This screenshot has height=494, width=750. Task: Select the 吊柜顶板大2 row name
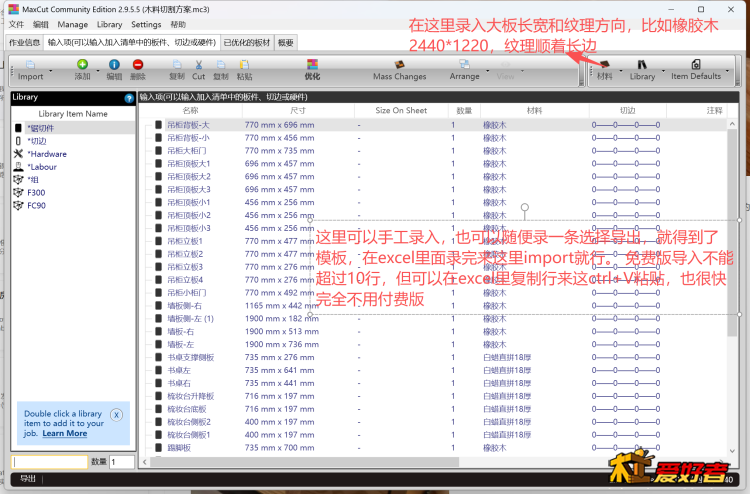[188, 176]
